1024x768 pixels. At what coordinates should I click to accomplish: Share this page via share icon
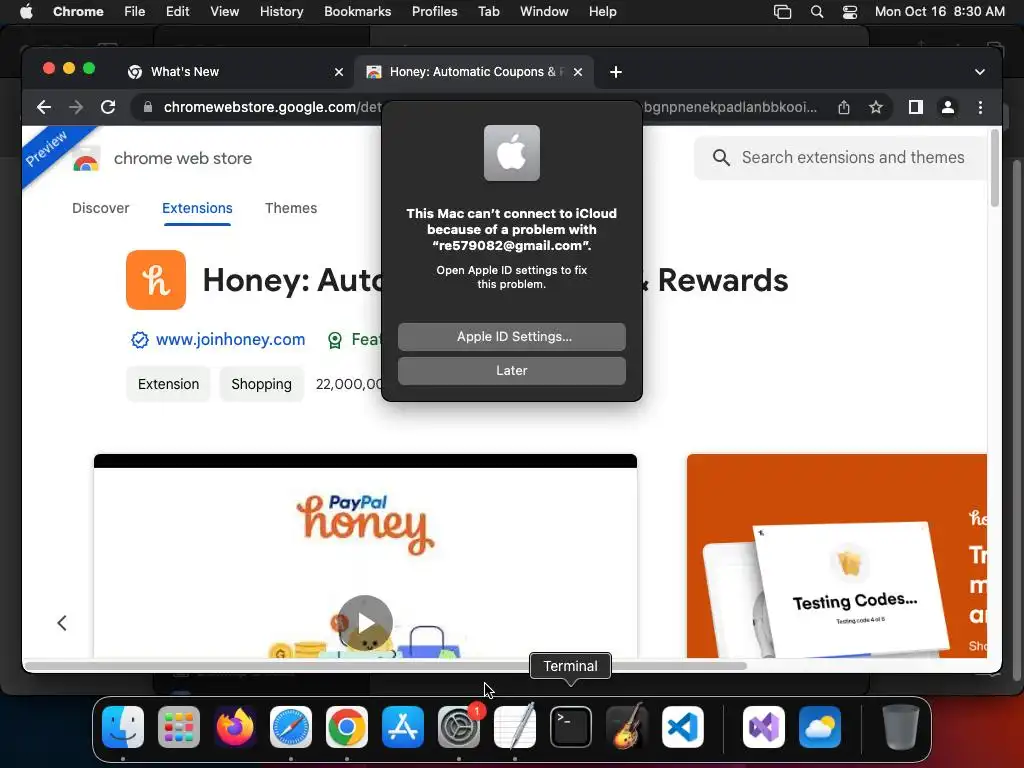click(x=844, y=107)
